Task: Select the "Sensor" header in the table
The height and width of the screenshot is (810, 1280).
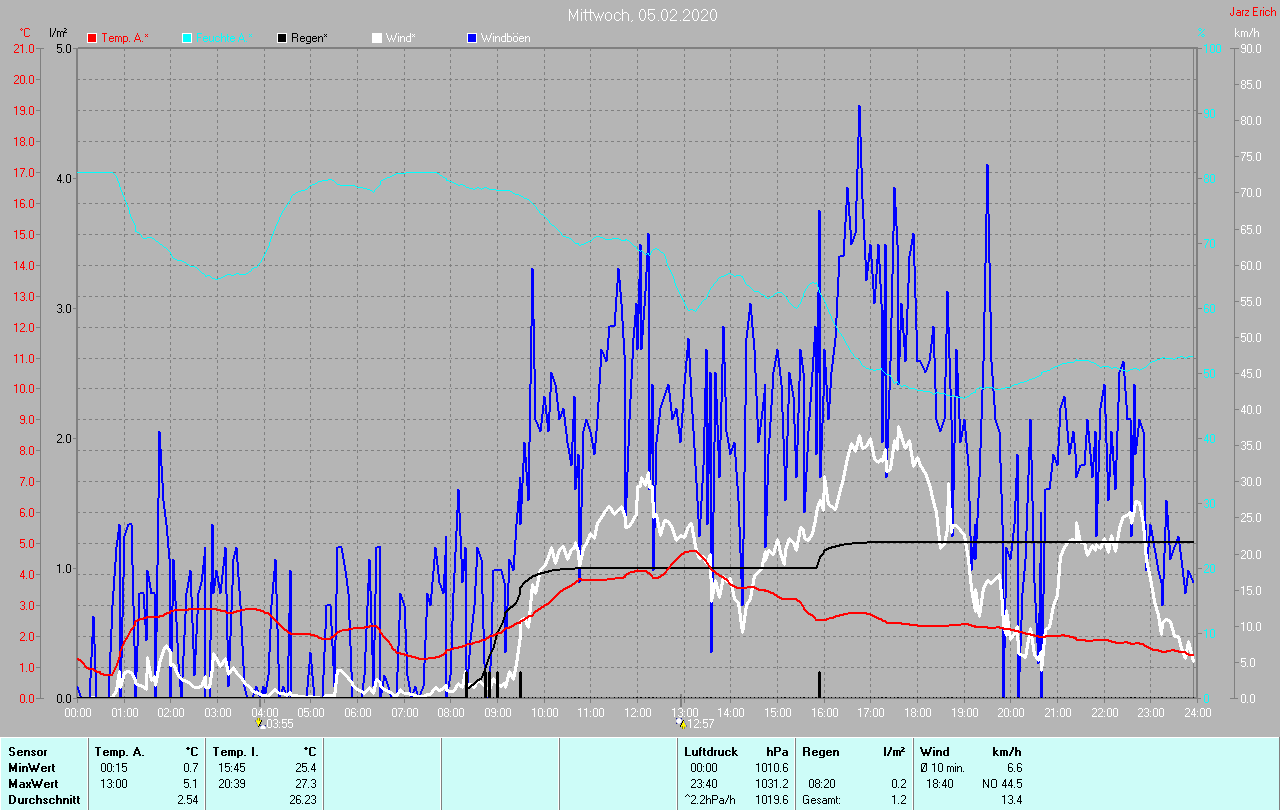Action: 27,752
